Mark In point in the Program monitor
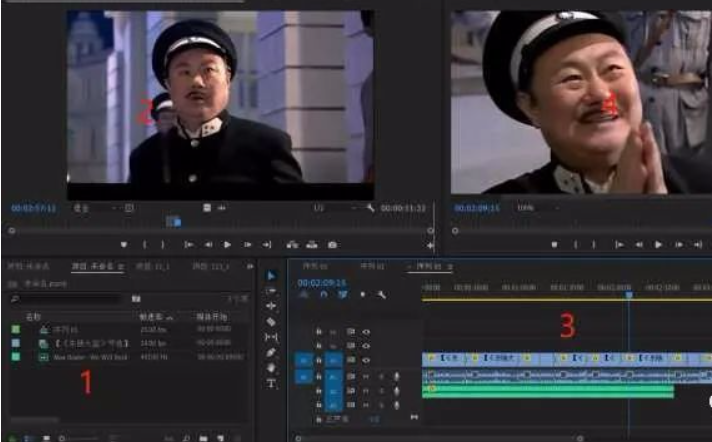This screenshot has height=442, width=712. coord(575,245)
